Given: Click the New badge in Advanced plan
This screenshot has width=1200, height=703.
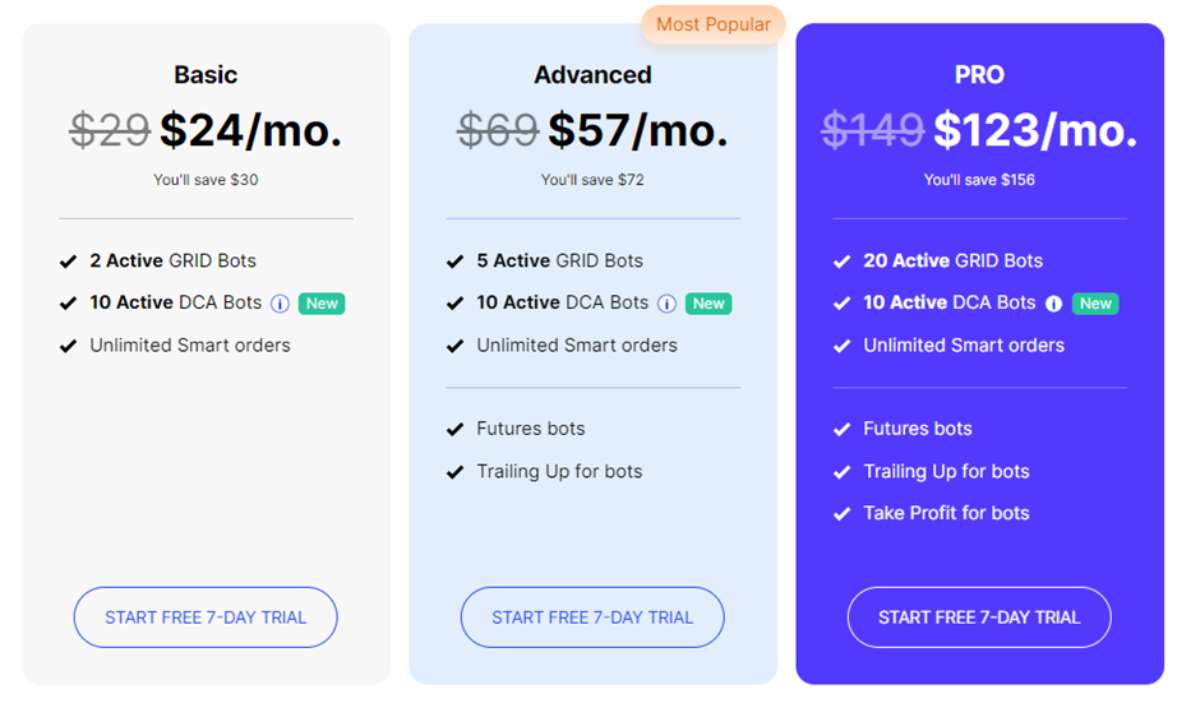Looking at the screenshot, I should (x=708, y=304).
